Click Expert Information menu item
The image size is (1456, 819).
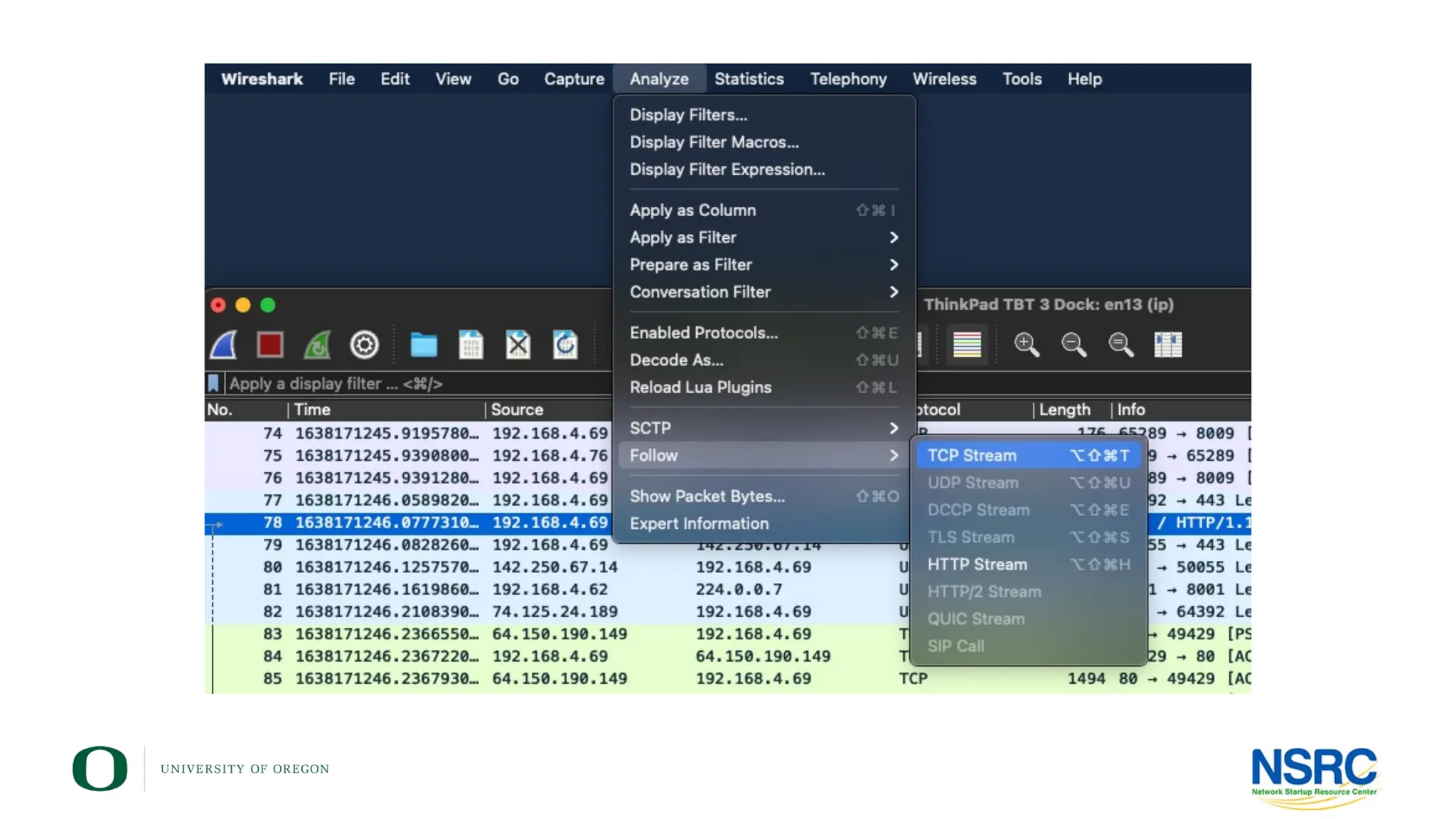699,524
